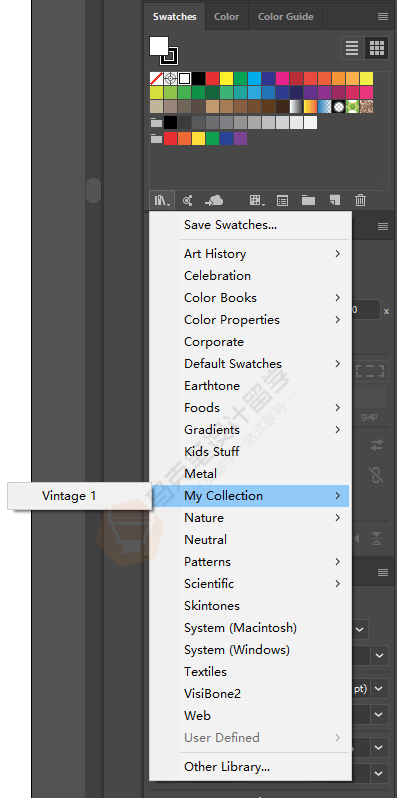397x798 pixels.
Task: Click the vertical scrollbar handle on left dock
Action: pos(93,190)
